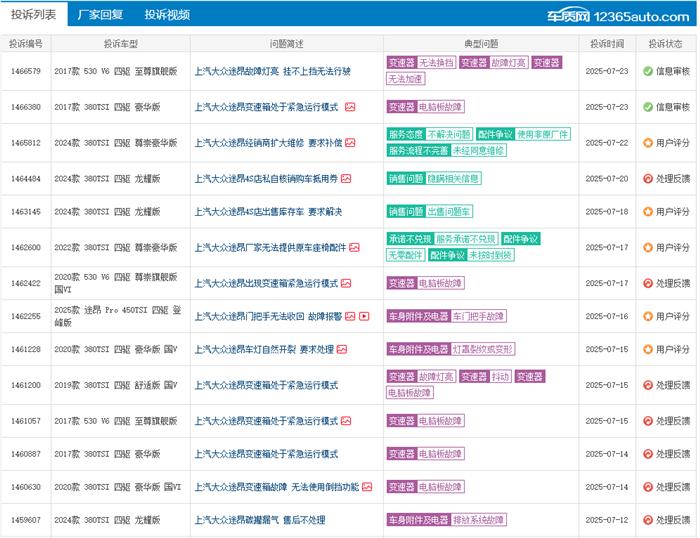The width and height of the screenshot is (700, 538).
Task: Click the 服务流程不完善 未经同意维修 tag
Action: click(446, 151)
